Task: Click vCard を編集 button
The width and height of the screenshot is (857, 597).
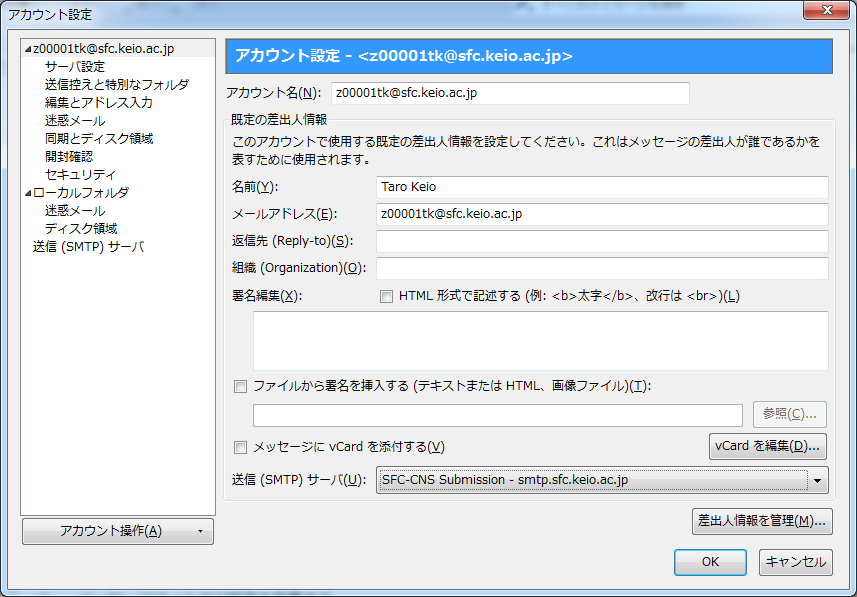Action: [767, 446]
